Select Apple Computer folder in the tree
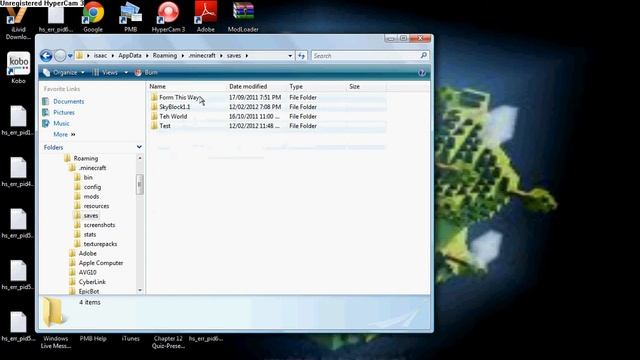The height and width of the screenshot is (360, 640). tap(101, 263)
